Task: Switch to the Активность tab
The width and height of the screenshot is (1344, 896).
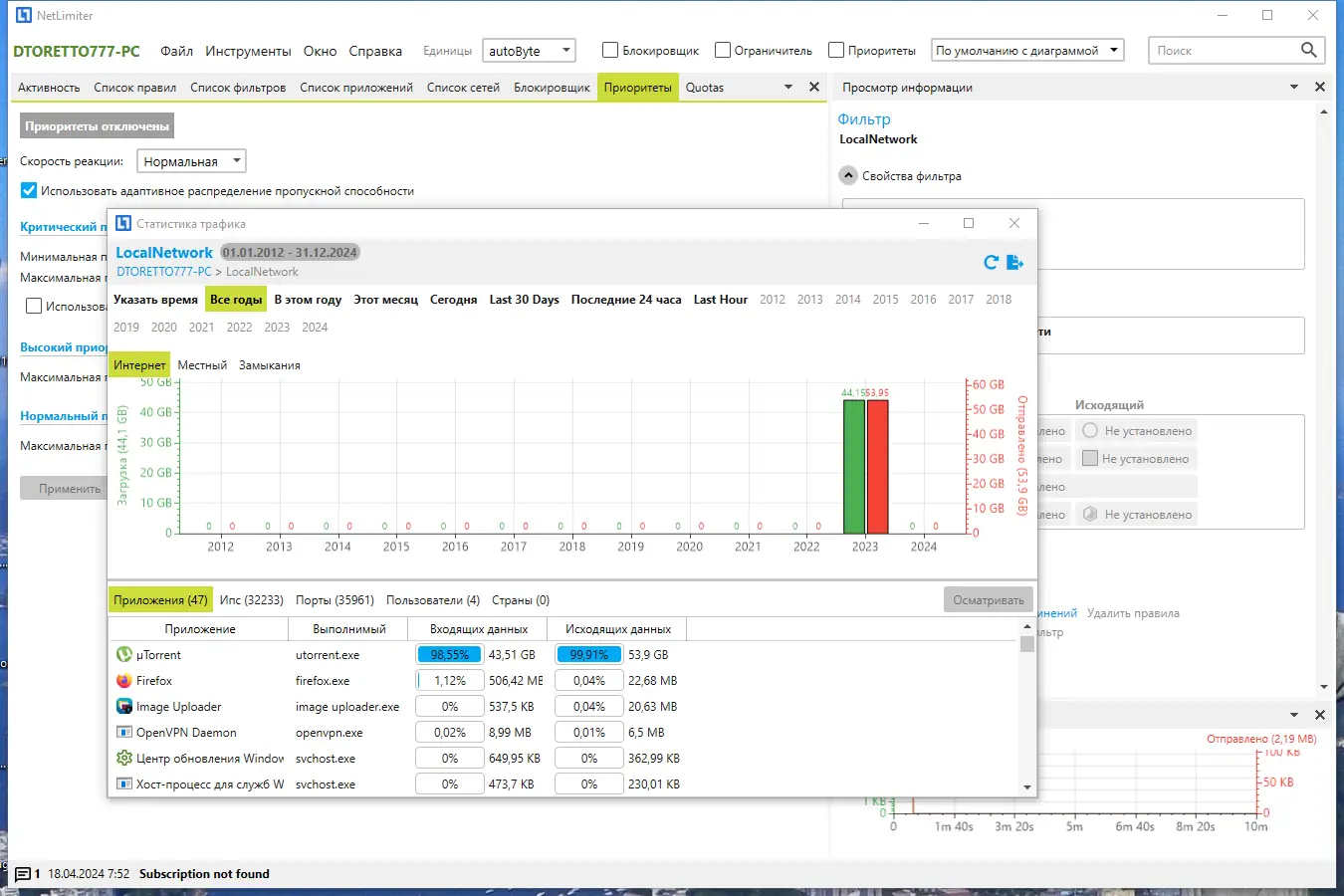Action: [x=49, y=88]
